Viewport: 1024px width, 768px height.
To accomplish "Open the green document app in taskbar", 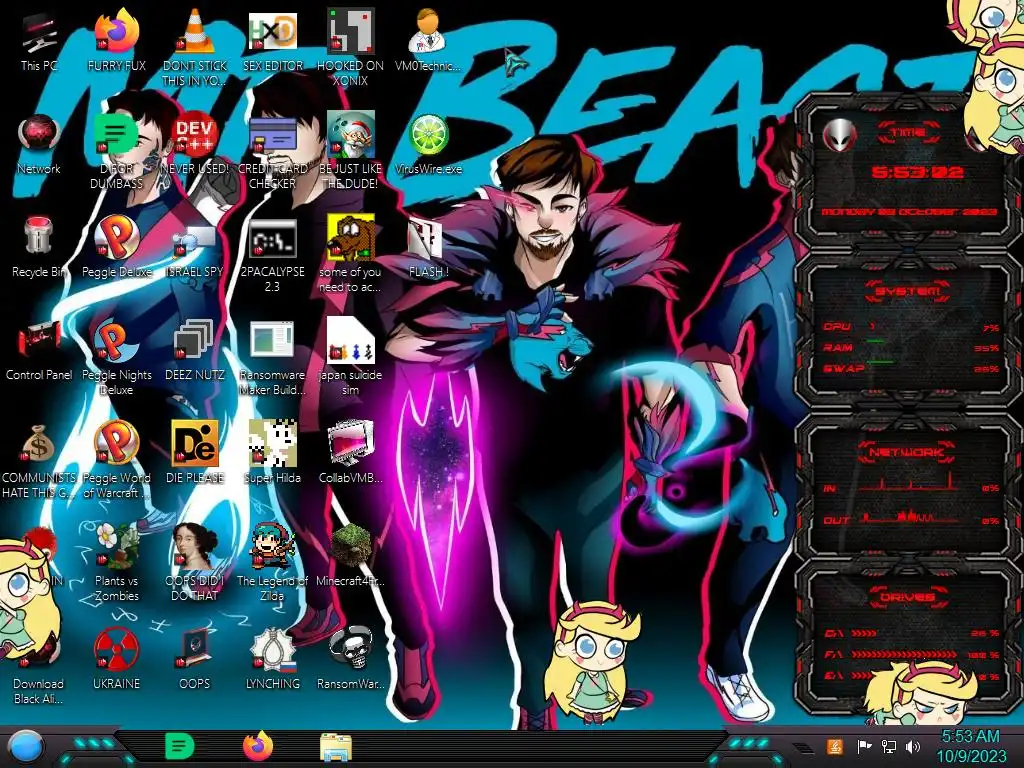I will (x=179, y=746).
